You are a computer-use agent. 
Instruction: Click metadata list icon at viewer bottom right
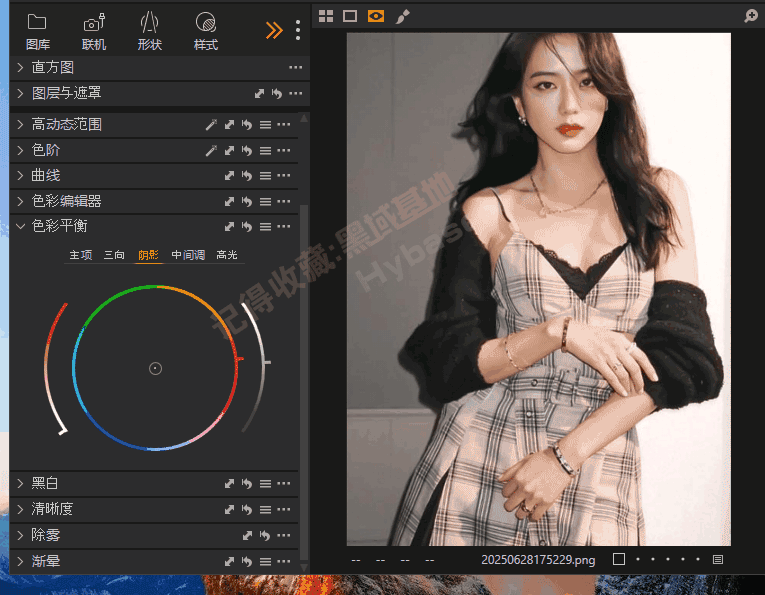[x=718, y=559]
